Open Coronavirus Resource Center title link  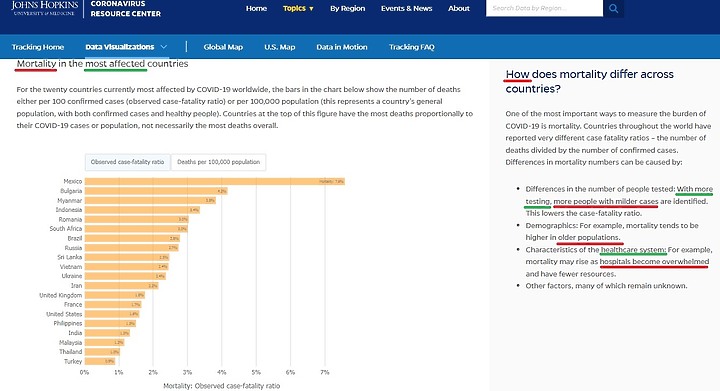(125, 8)
